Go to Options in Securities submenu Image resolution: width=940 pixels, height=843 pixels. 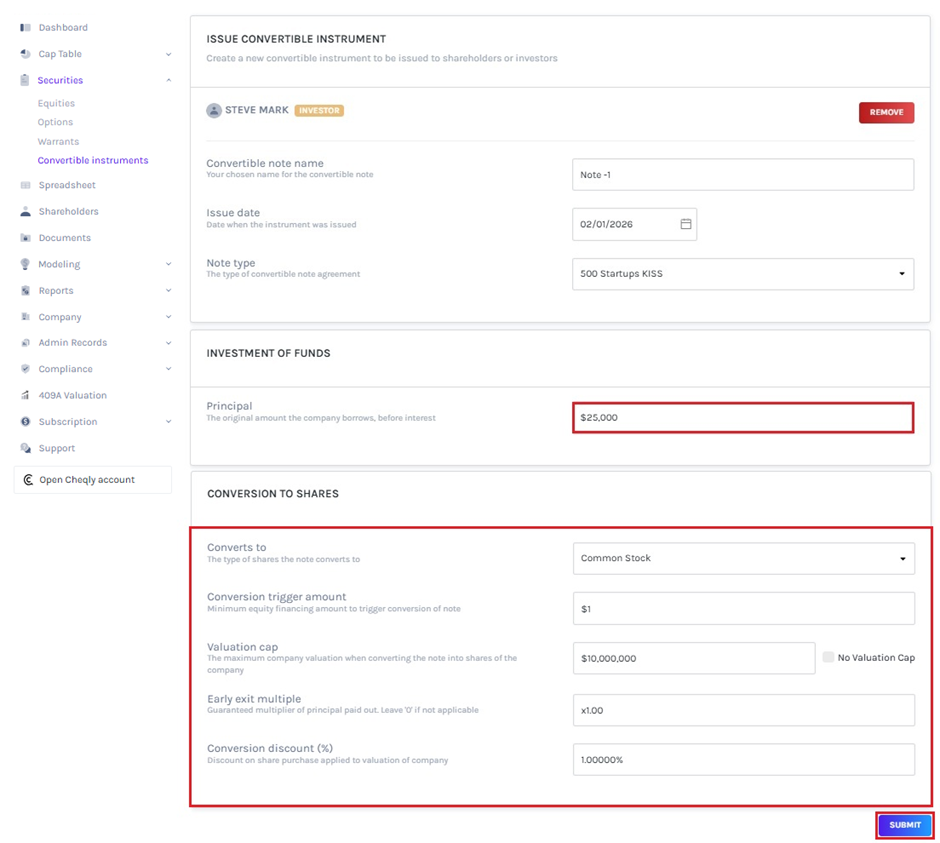pyautogui.click(x=55, y=122)
